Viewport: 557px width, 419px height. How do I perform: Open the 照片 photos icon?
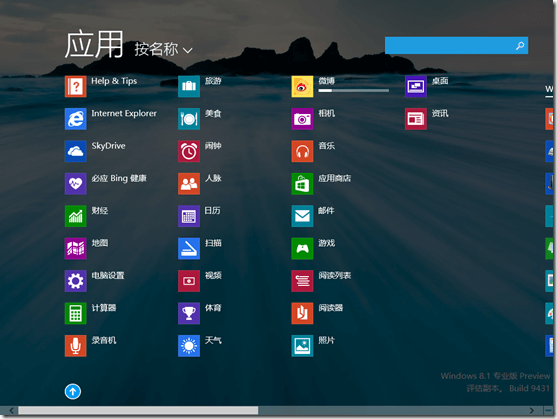click(302, 346)
